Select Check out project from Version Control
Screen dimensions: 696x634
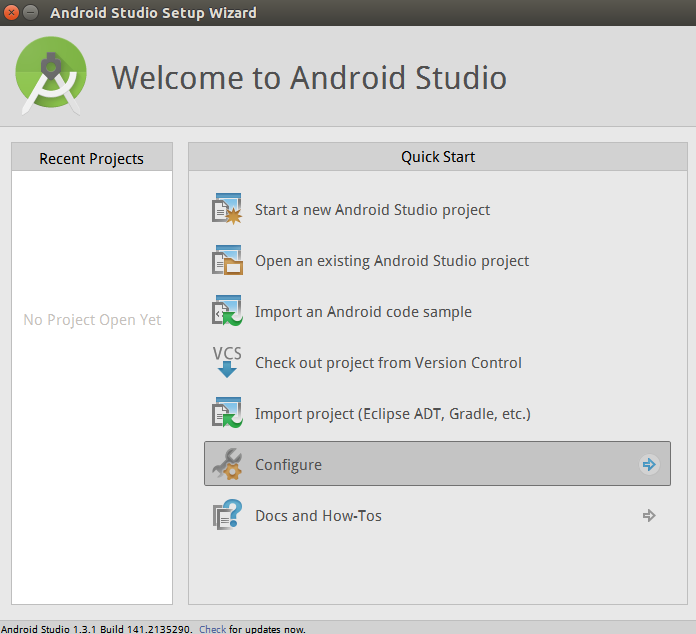point(388,363)
